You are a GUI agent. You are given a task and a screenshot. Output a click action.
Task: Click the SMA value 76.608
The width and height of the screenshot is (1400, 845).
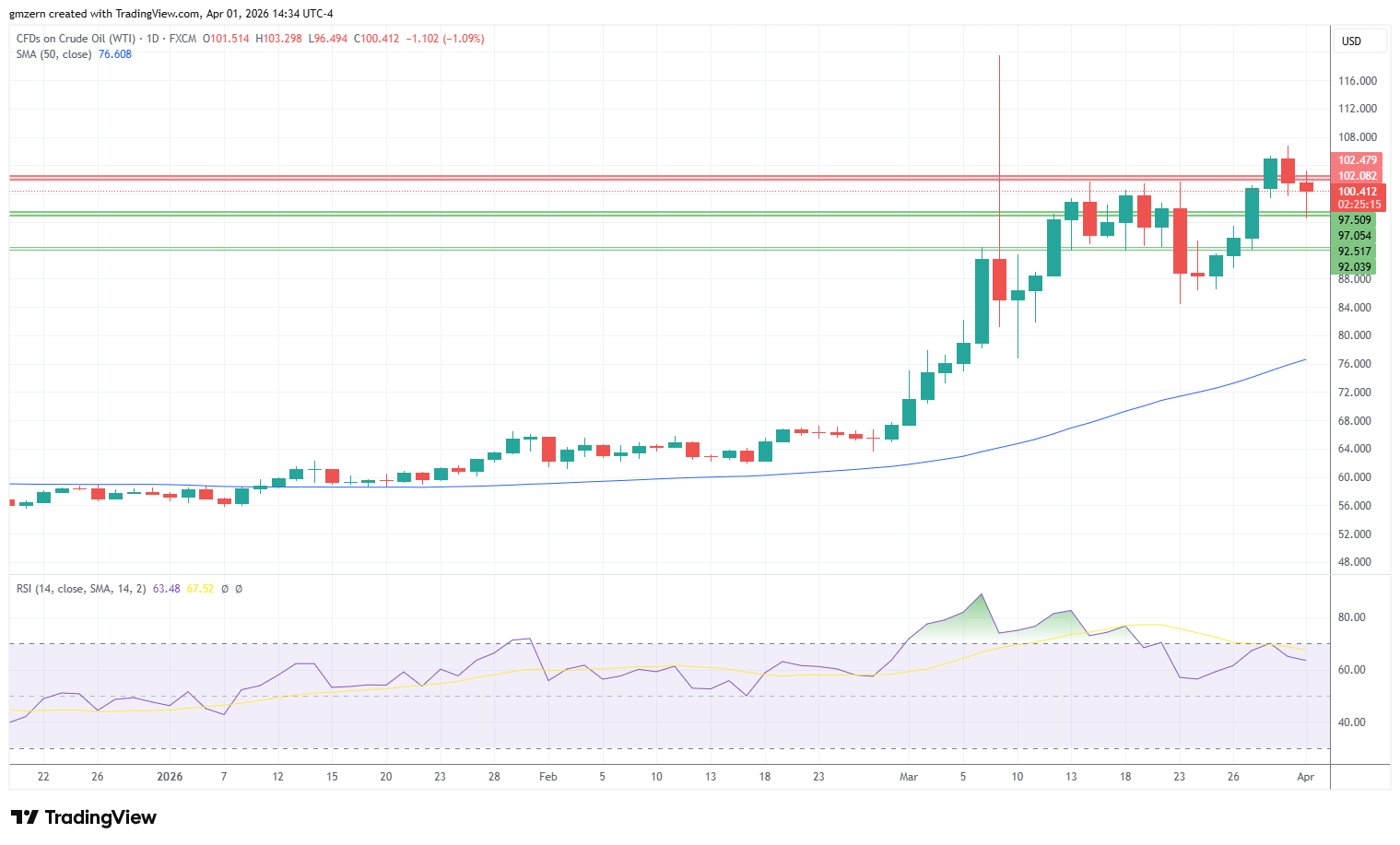[x=115, y=54]
